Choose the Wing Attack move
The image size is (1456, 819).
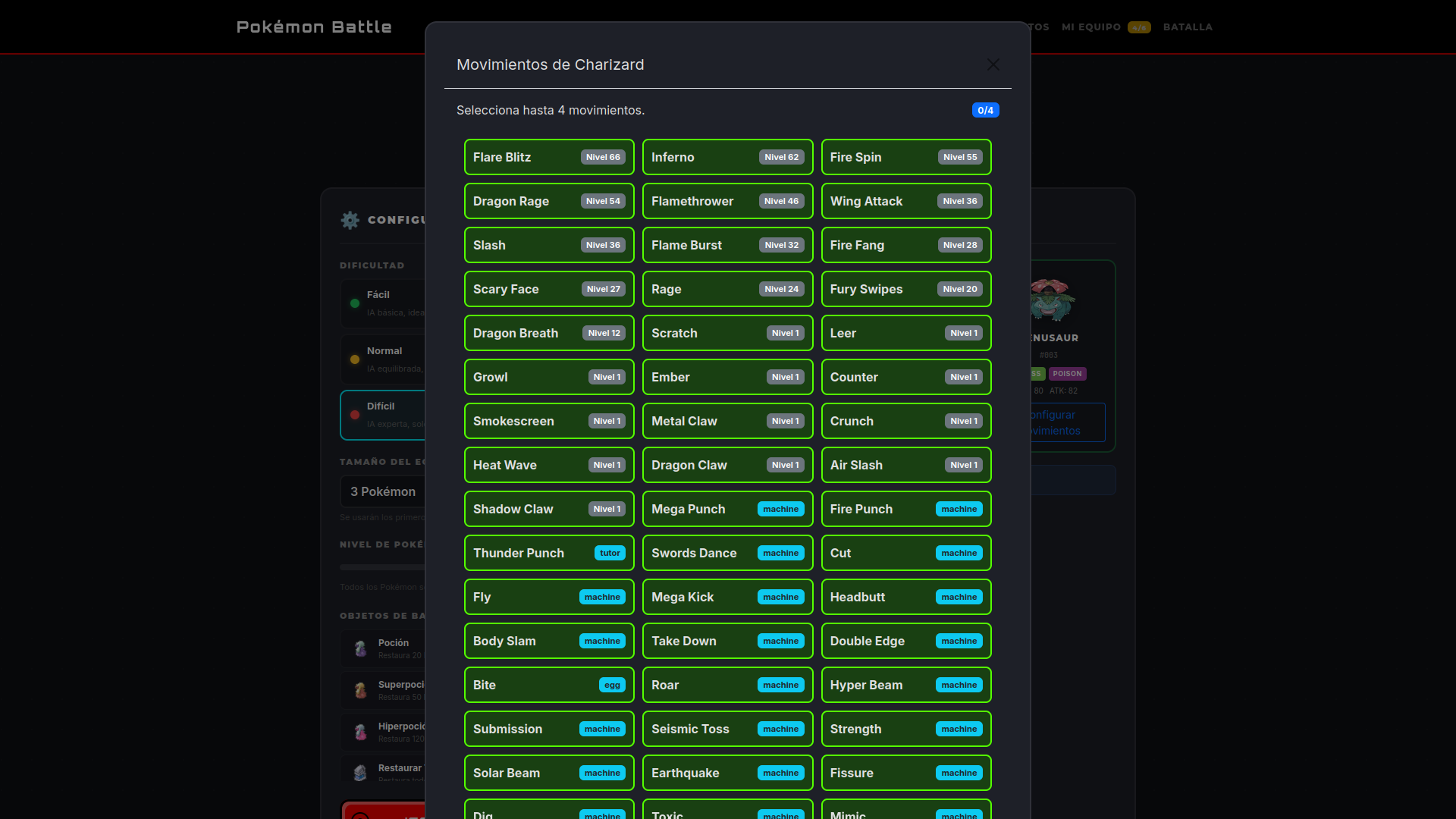(x=906, y=201)
